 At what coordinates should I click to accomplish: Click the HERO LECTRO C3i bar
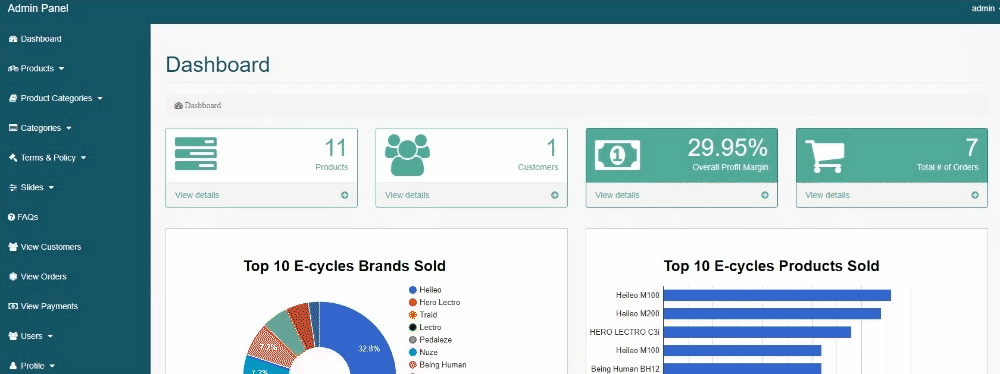758,332
